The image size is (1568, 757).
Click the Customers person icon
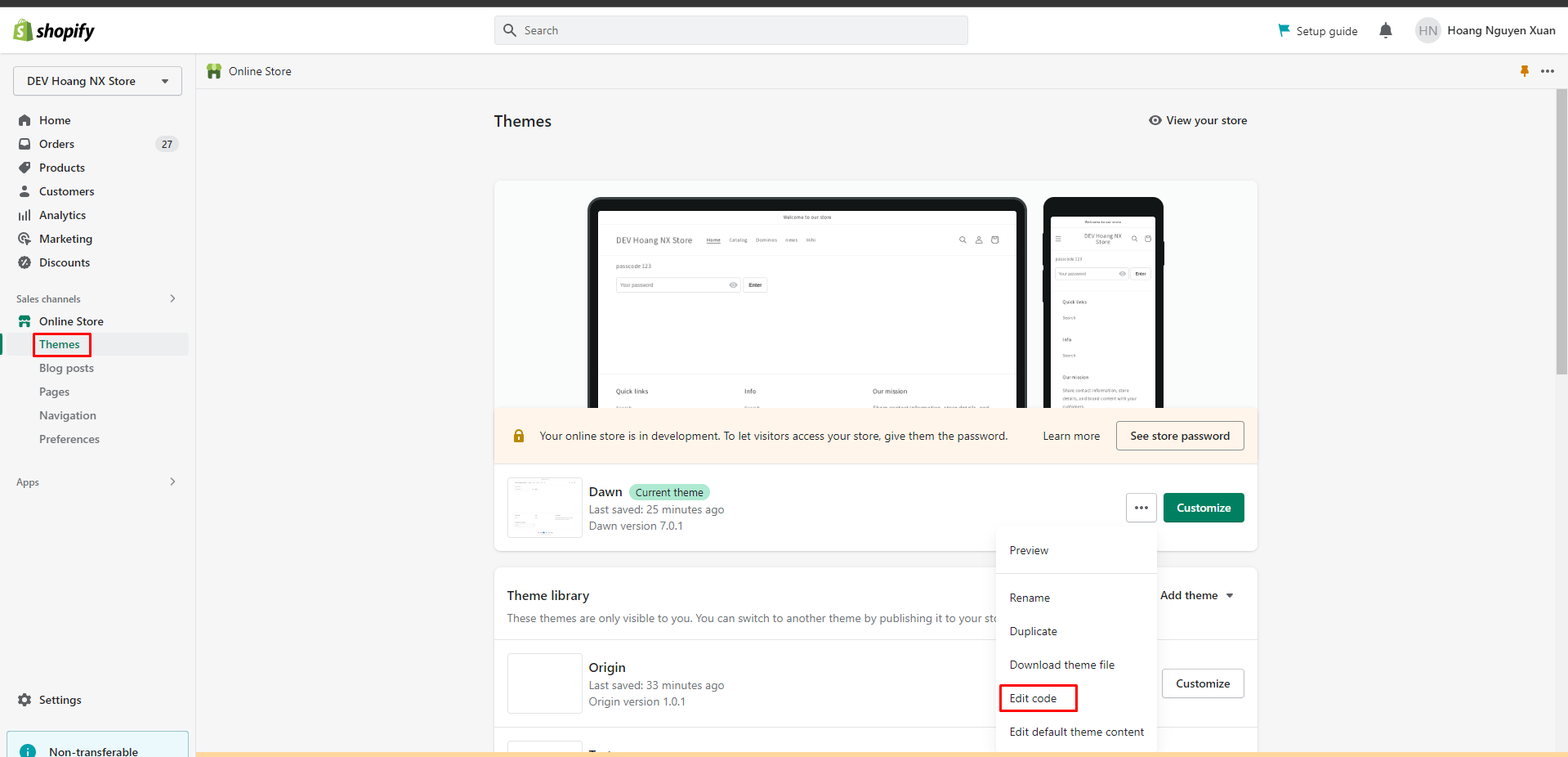[x=25, y=191]
